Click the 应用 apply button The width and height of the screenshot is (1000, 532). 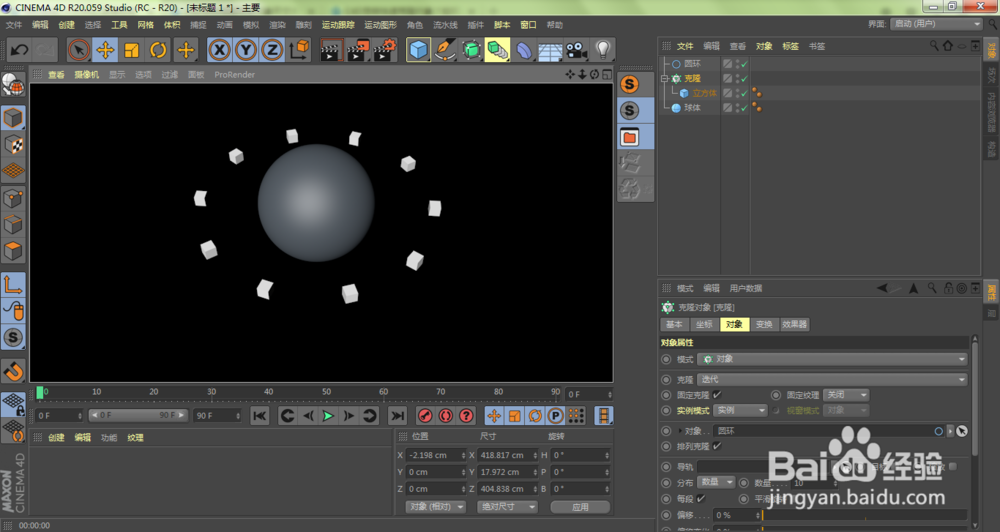coord(580,506)
